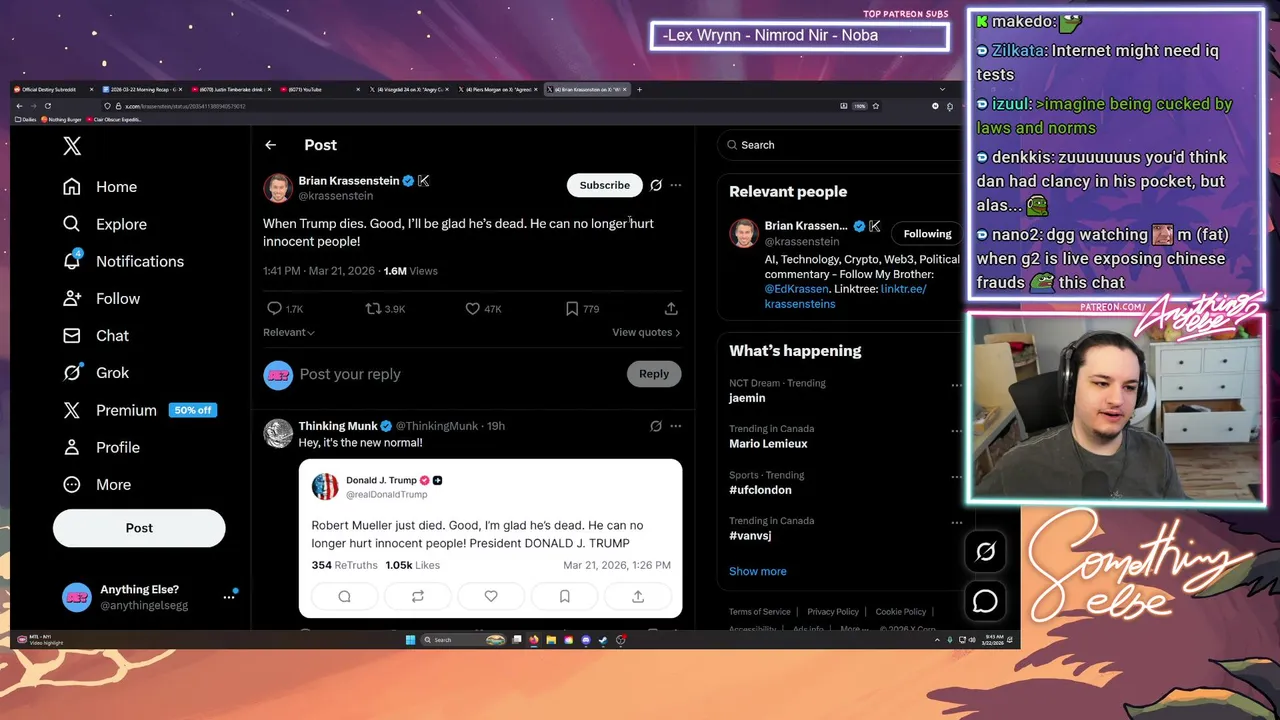Open account menu dots beside Anything Else?
The width and height of the screenshot is (1280, 720).
229,597
